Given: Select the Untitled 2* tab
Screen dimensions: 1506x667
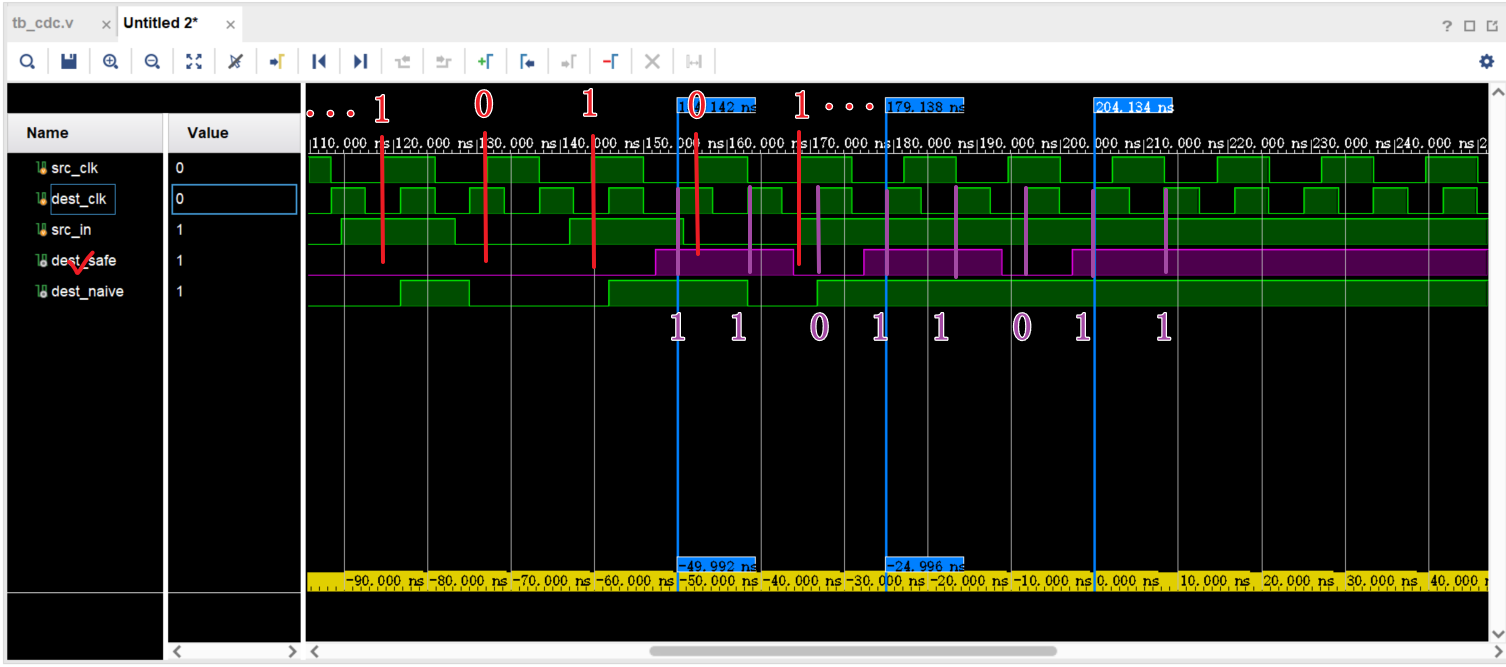Looking at the screenshot, I should click(161, 23).
